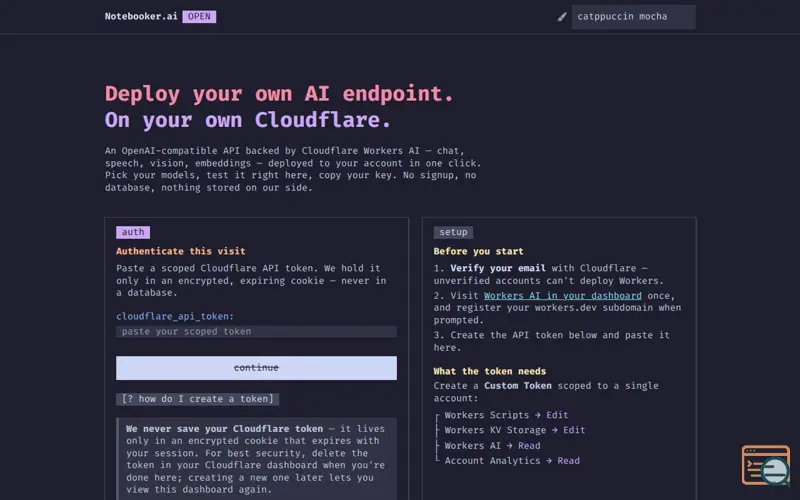The width and height of the screenshot is (800, 500).
Task: Click step 3 'Create the API token below'
Action: (552, 341)
